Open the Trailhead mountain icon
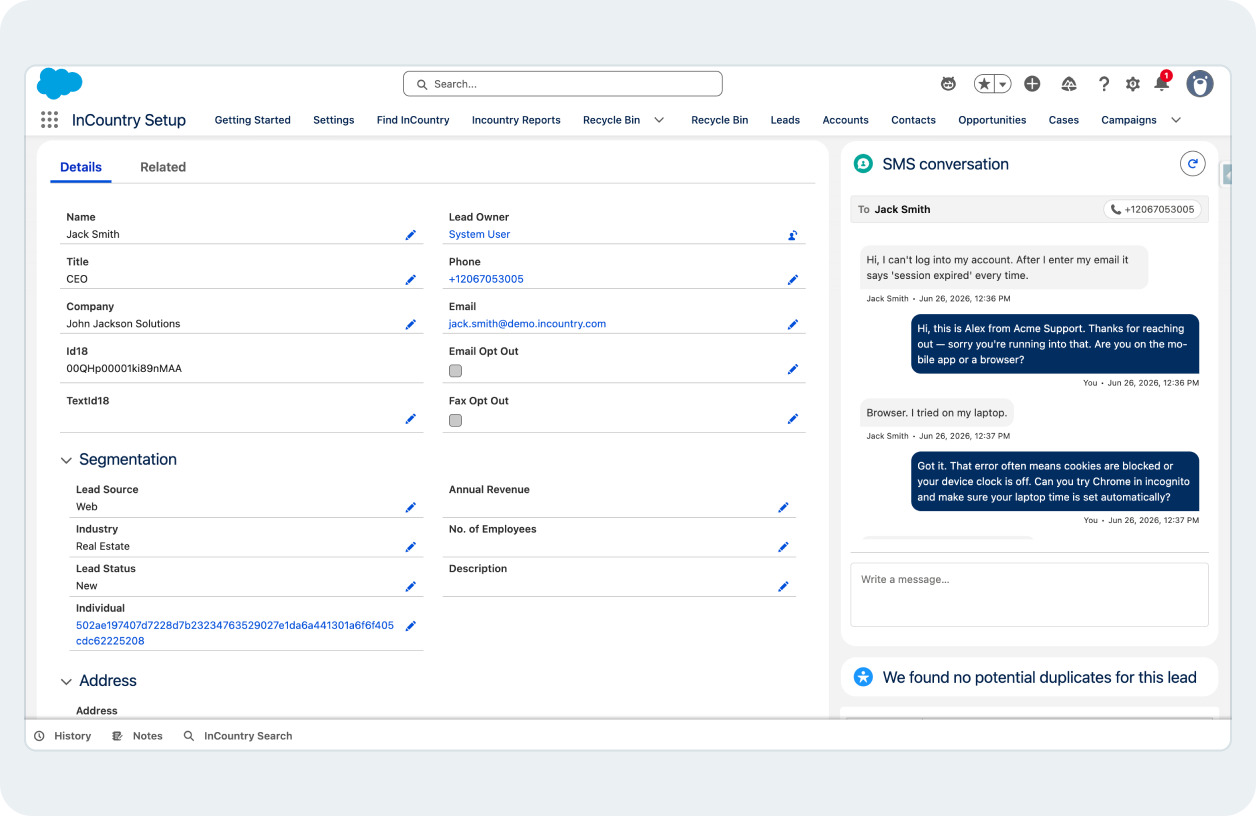 point(1068,84)
